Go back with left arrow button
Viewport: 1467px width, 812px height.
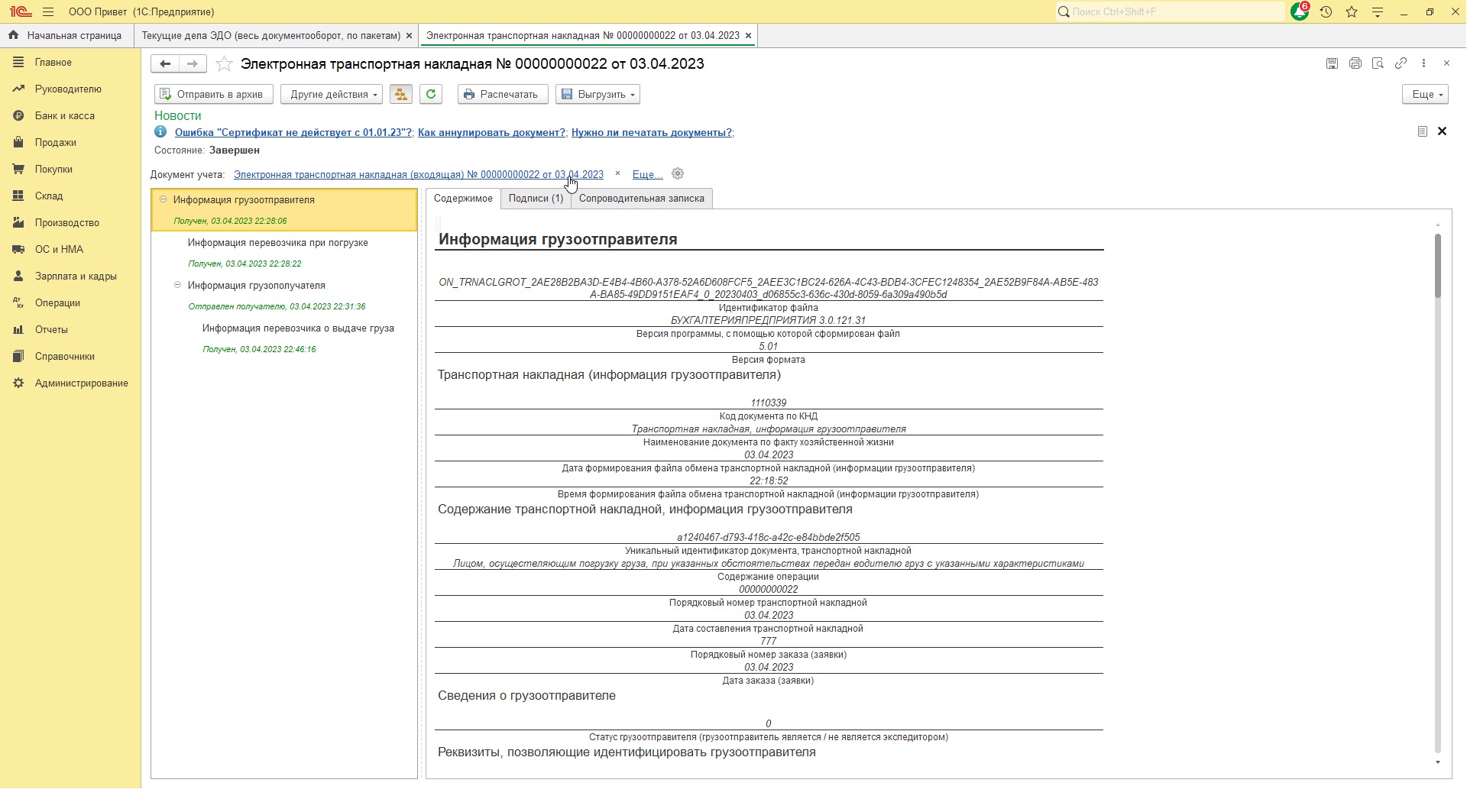click(165, 64)
